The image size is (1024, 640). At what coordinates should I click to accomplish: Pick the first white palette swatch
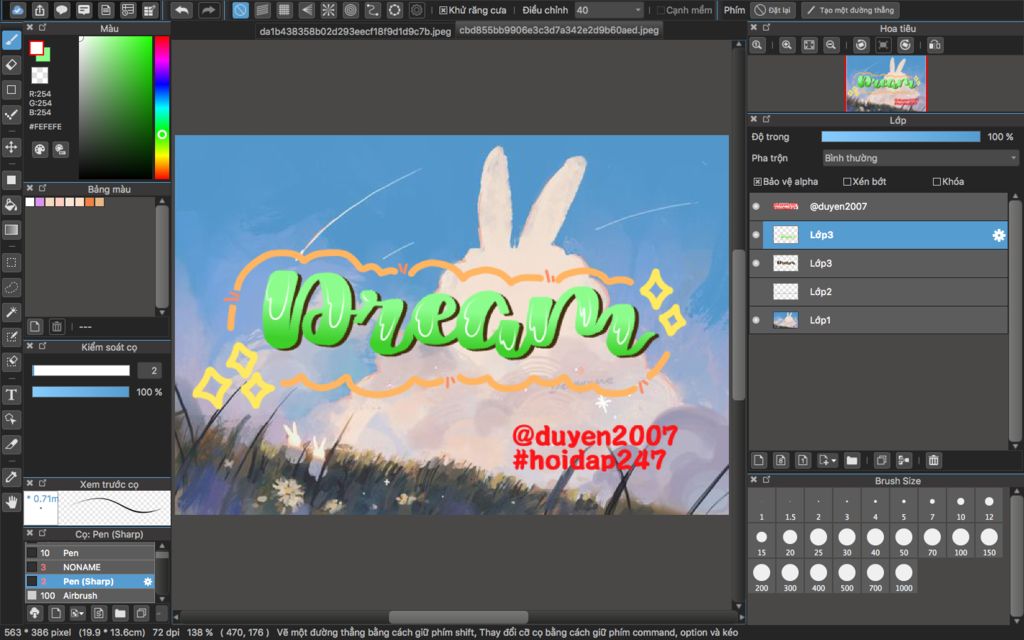29,202
